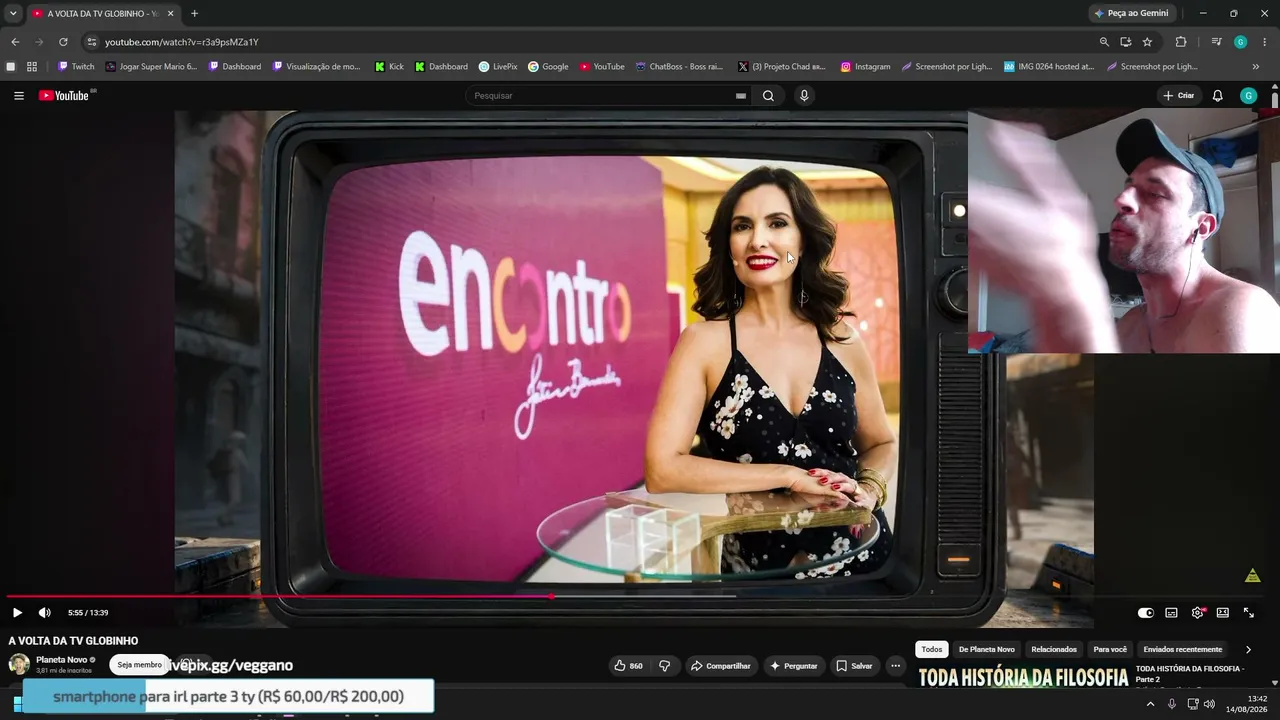The height and width of the screenshot is (720, 1280).
Task: Open the ChatBoss bookmark
Action: (679, 67)
